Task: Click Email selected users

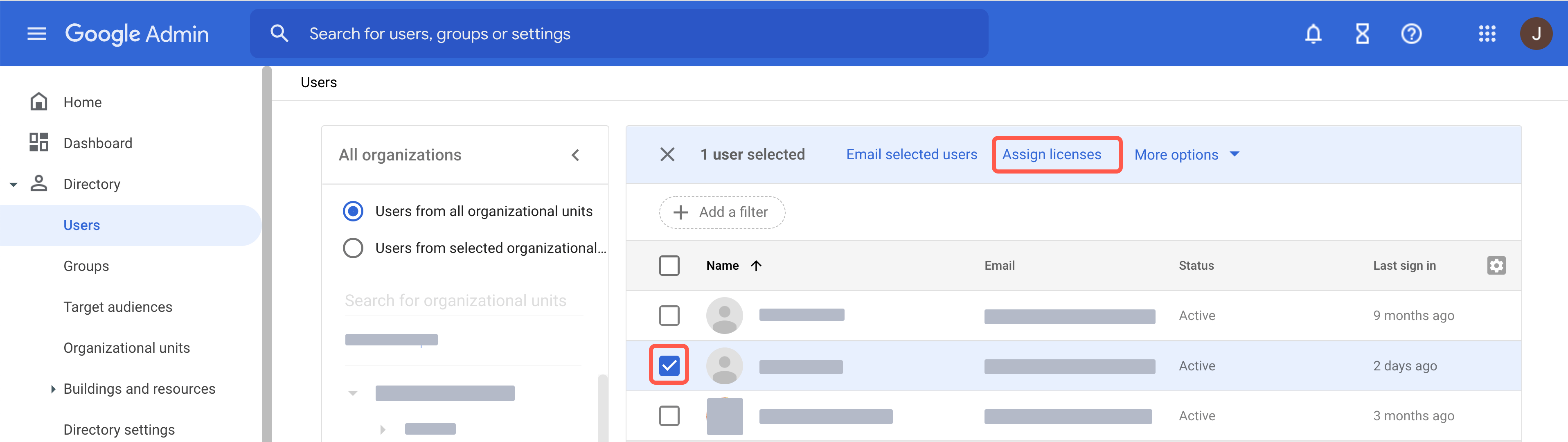Action: pyautogui.click(x=911, y=154)
